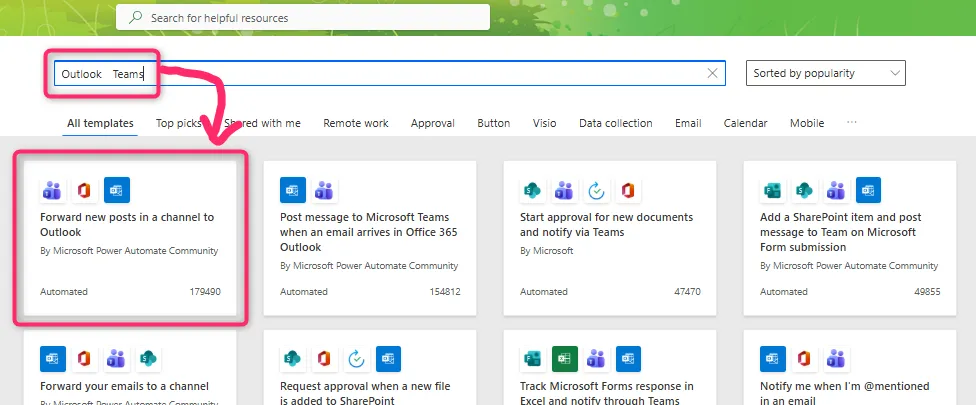Focus the Search for helpful resources box

[310, 18]
